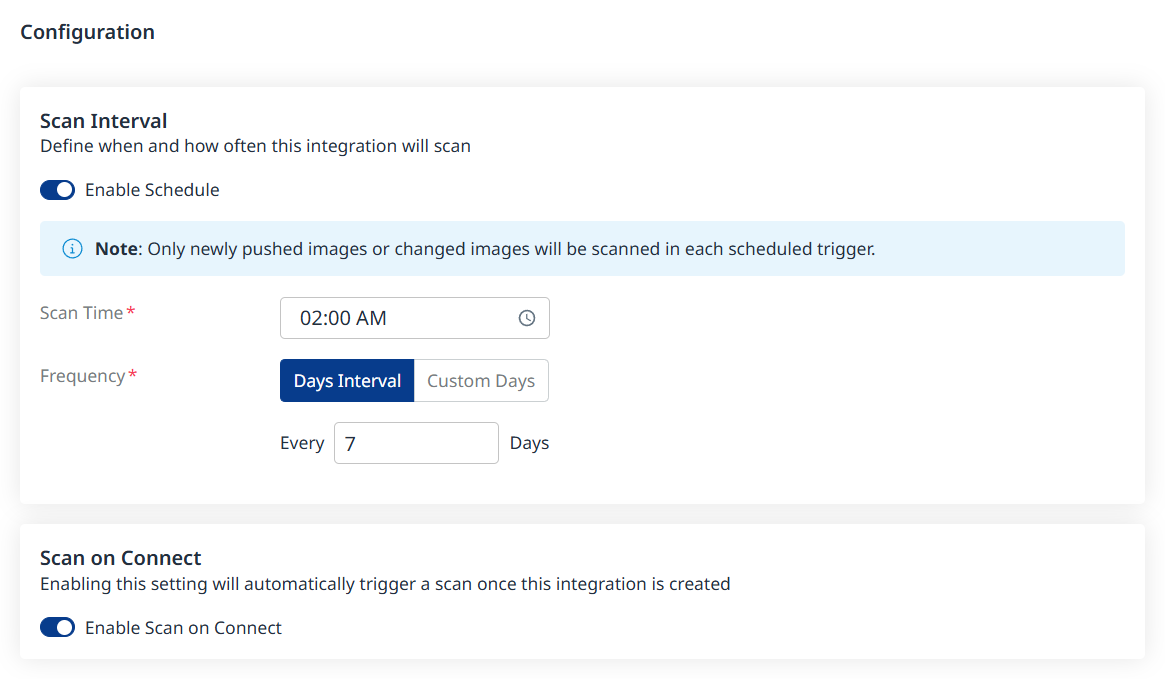Focus the Every 7 Days number input
The width and height of the screenshot is (1165, 679).
click(x=415, y=443)
